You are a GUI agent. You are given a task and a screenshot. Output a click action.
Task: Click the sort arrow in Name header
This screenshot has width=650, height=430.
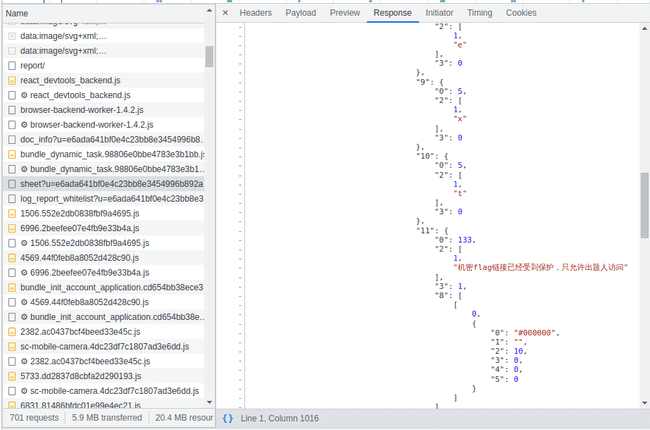click(209, 11)
